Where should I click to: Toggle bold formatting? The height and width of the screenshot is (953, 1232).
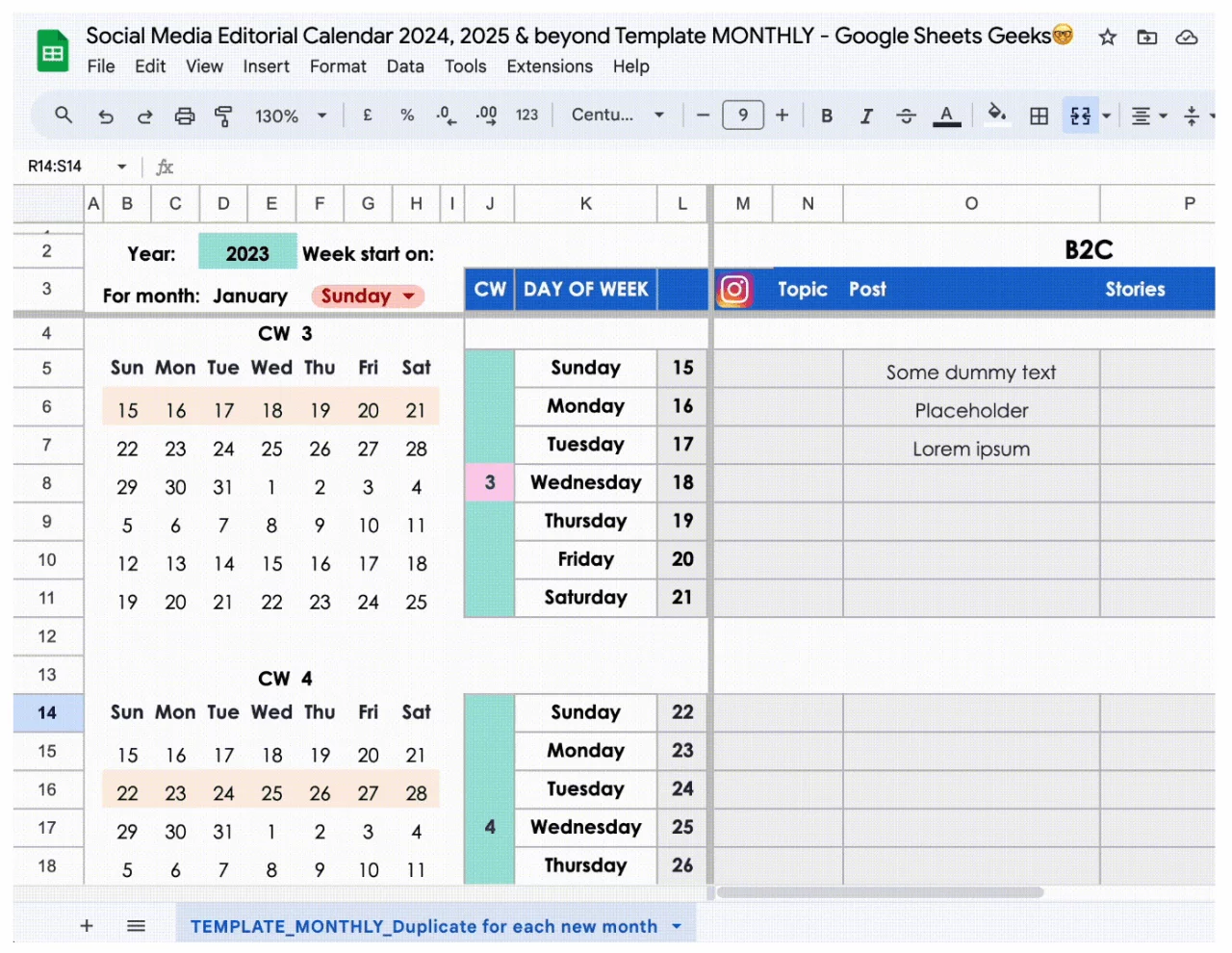pos(826,115)
